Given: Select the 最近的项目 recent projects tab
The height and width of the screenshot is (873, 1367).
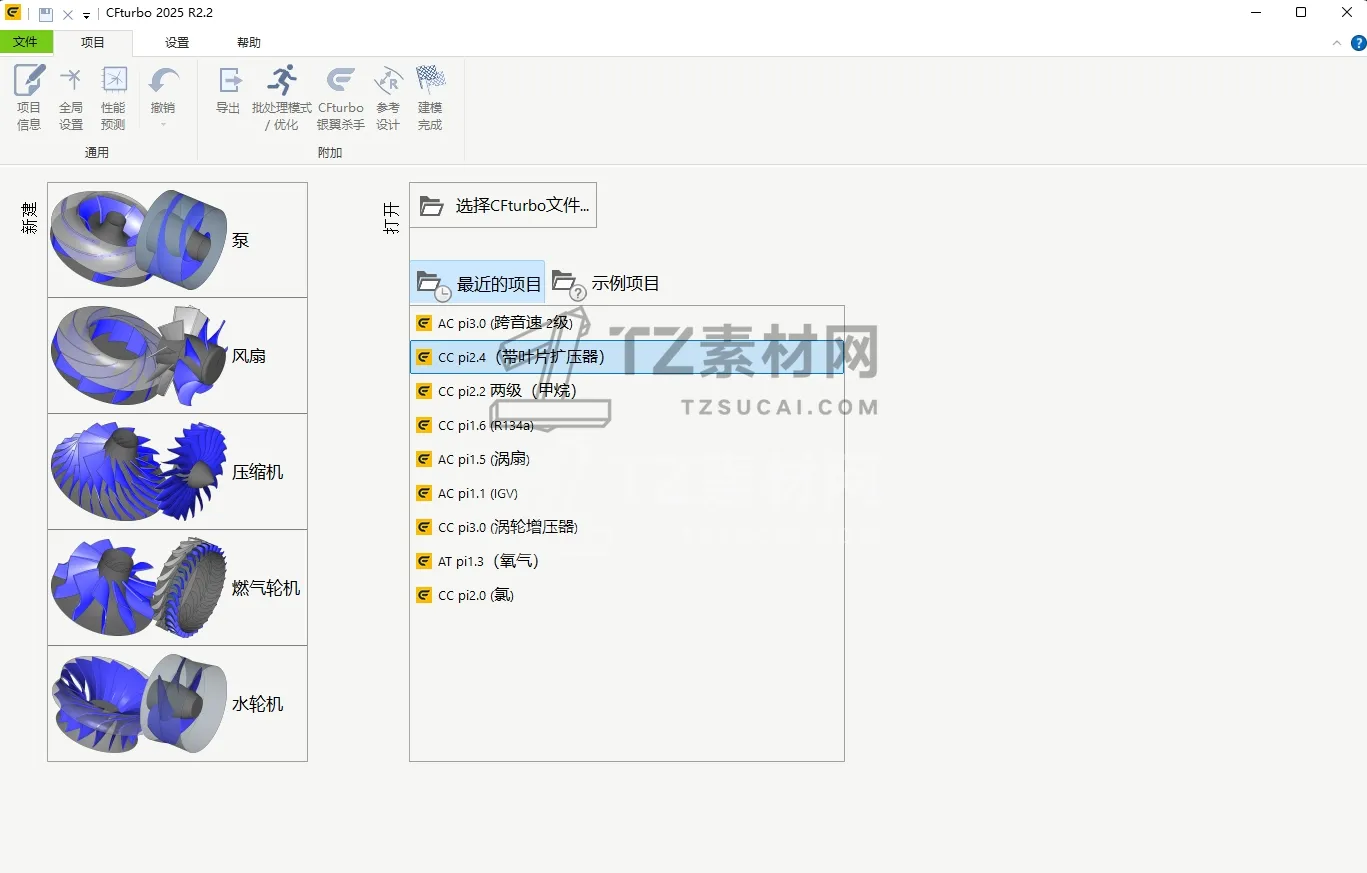Looking at the screenshot, I should 478,283.
